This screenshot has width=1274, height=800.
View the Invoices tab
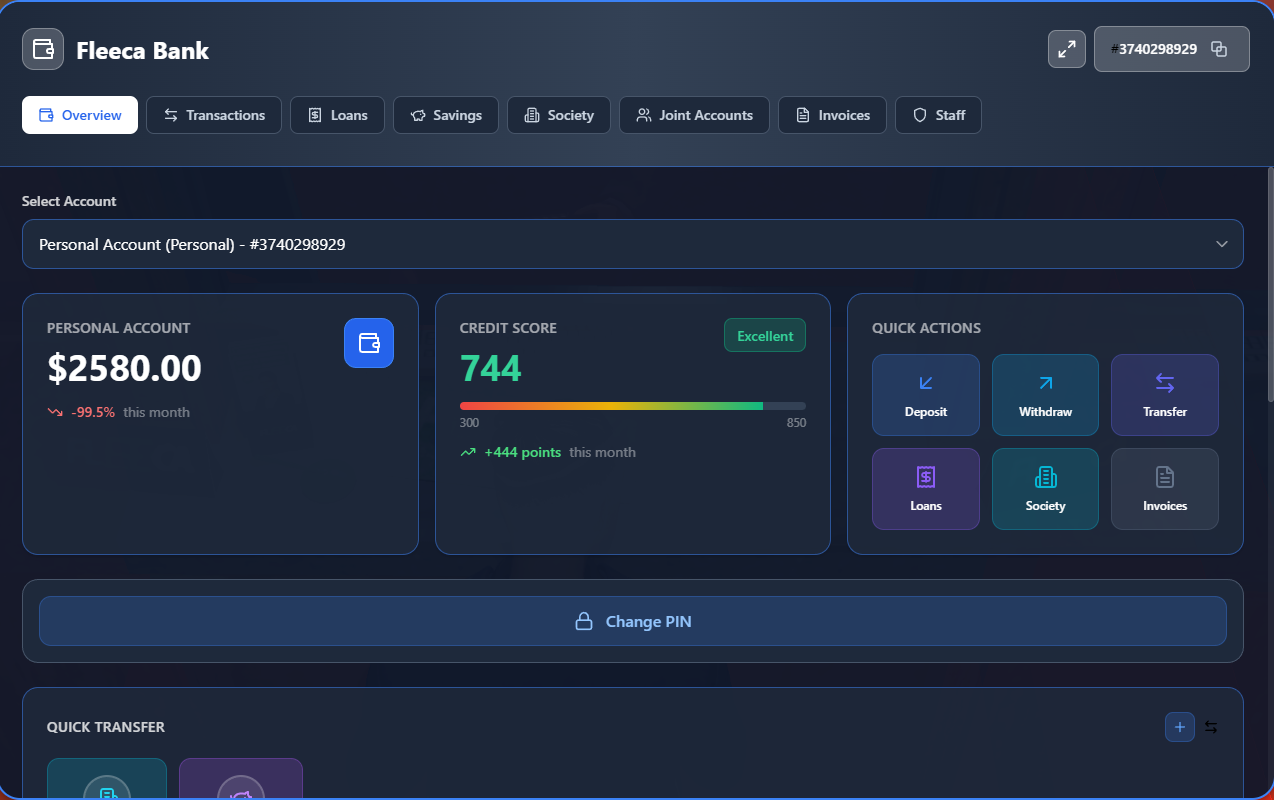(833, 115)
